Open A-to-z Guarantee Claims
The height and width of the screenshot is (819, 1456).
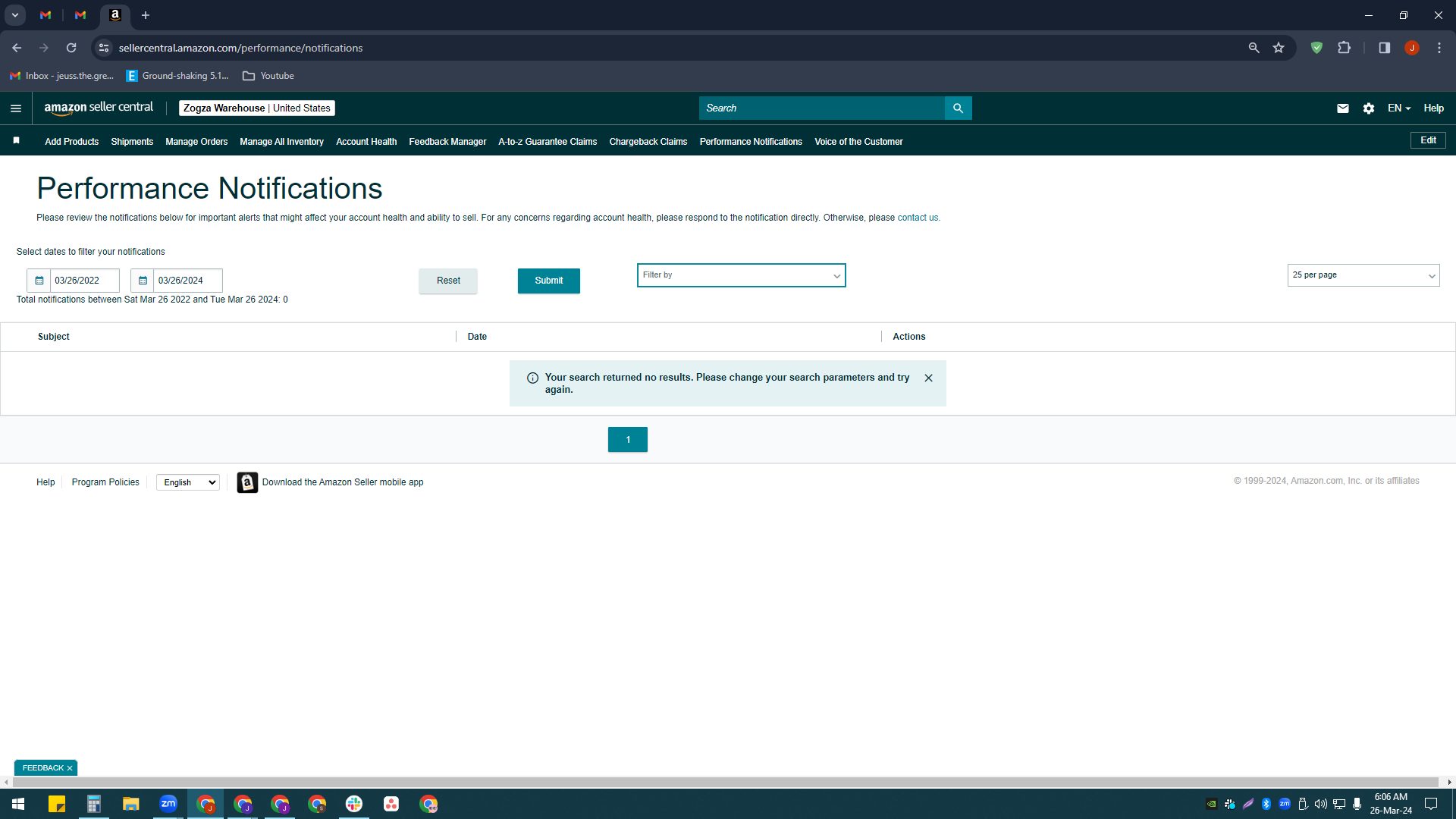pos(548,142)
